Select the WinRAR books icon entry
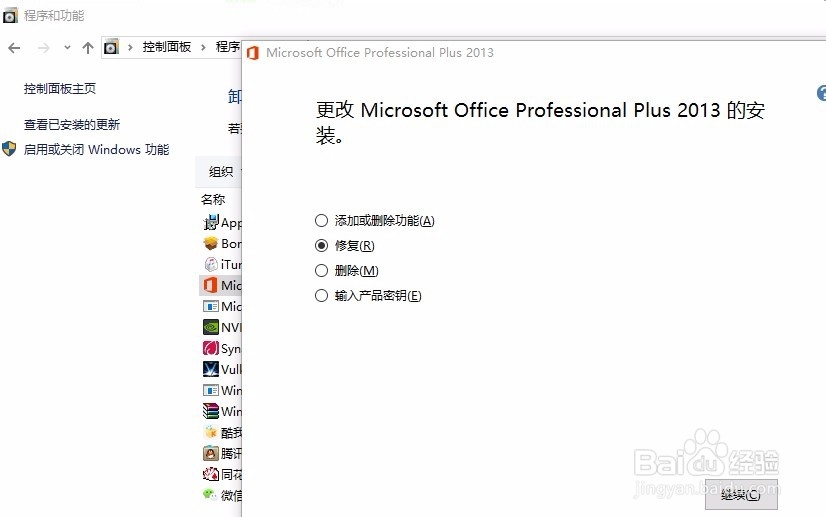 (x=211, y=411)
